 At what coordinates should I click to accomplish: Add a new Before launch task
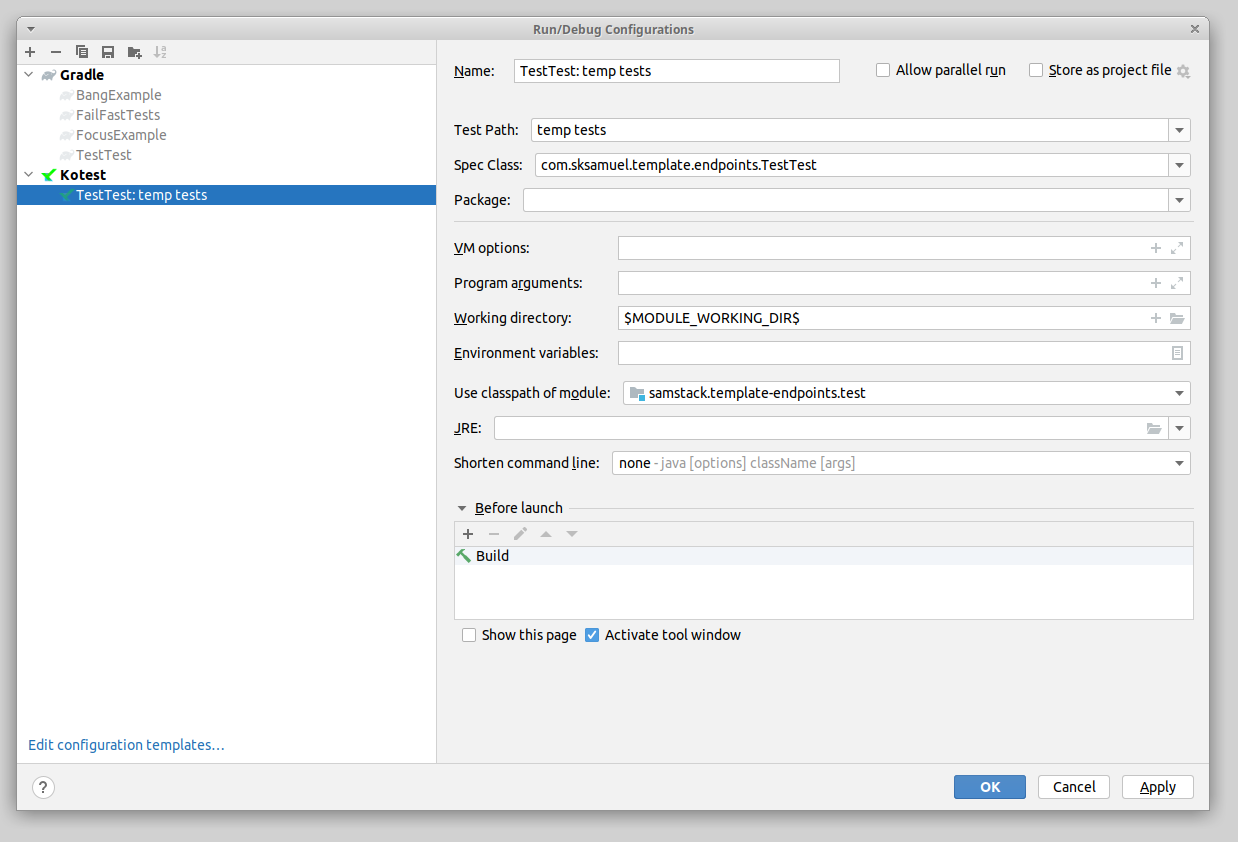468,533
